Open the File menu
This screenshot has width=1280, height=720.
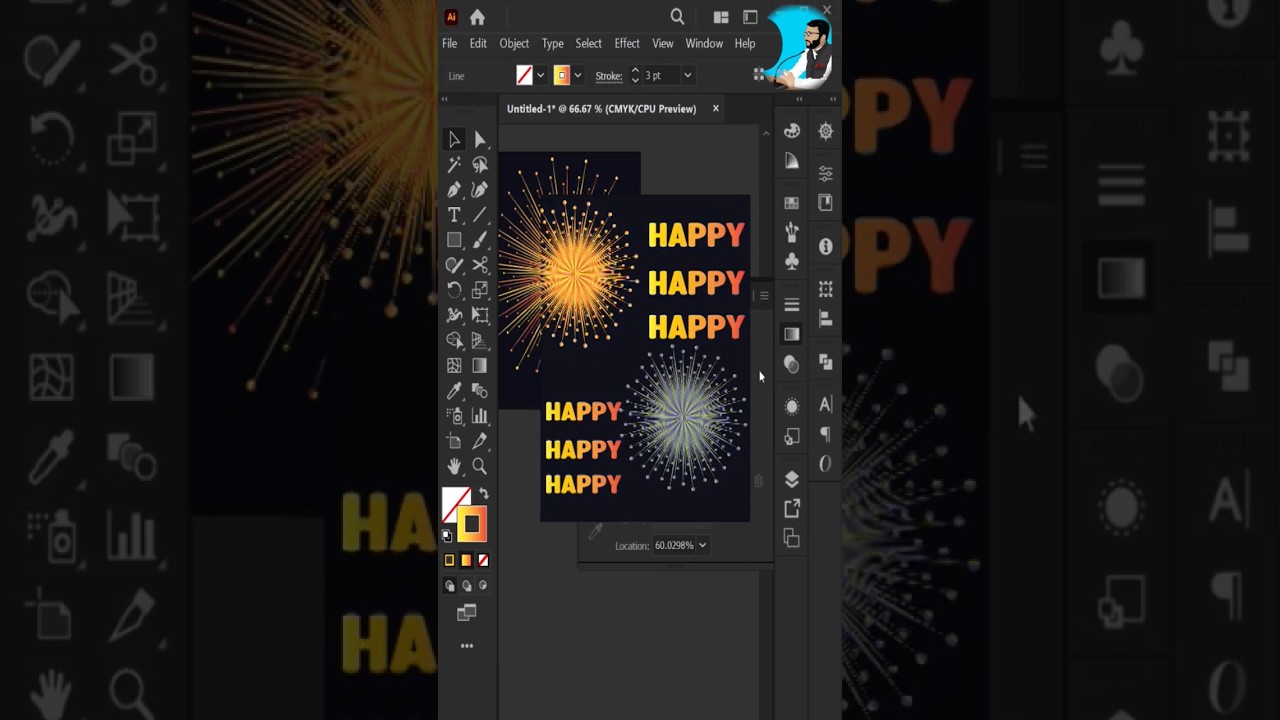450,44
